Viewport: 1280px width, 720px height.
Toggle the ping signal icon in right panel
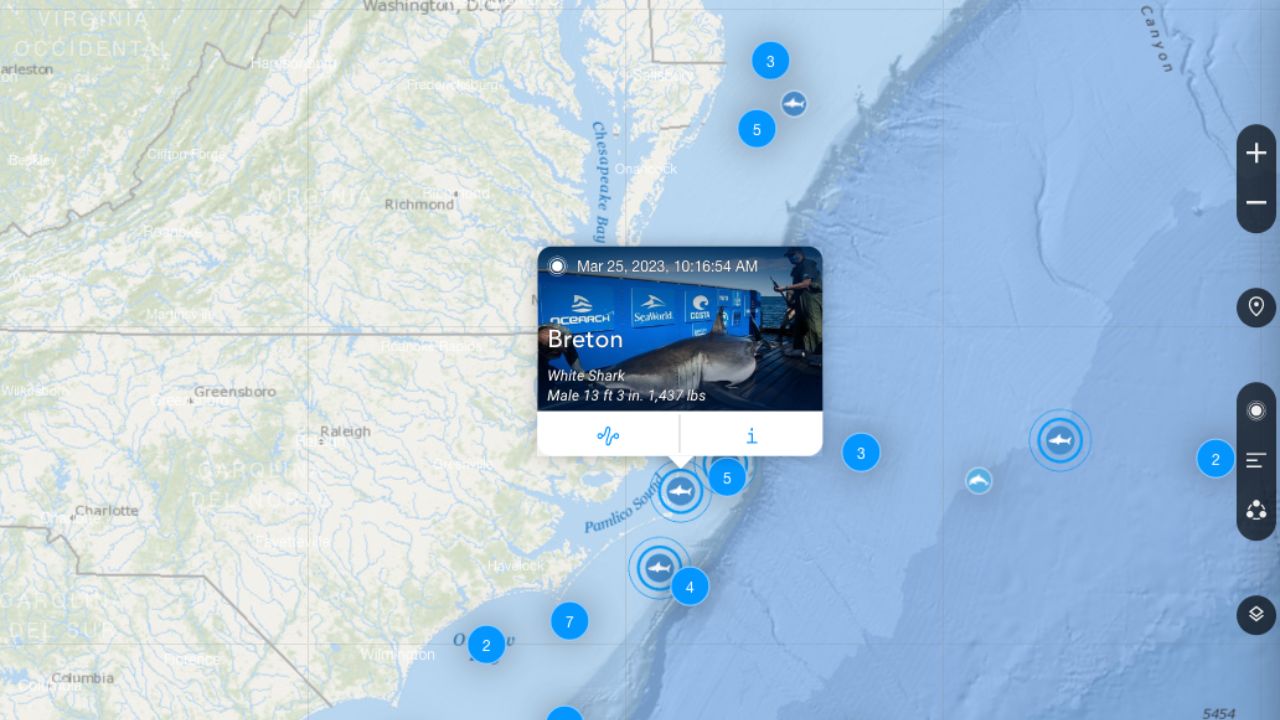tap(1256, 411)
